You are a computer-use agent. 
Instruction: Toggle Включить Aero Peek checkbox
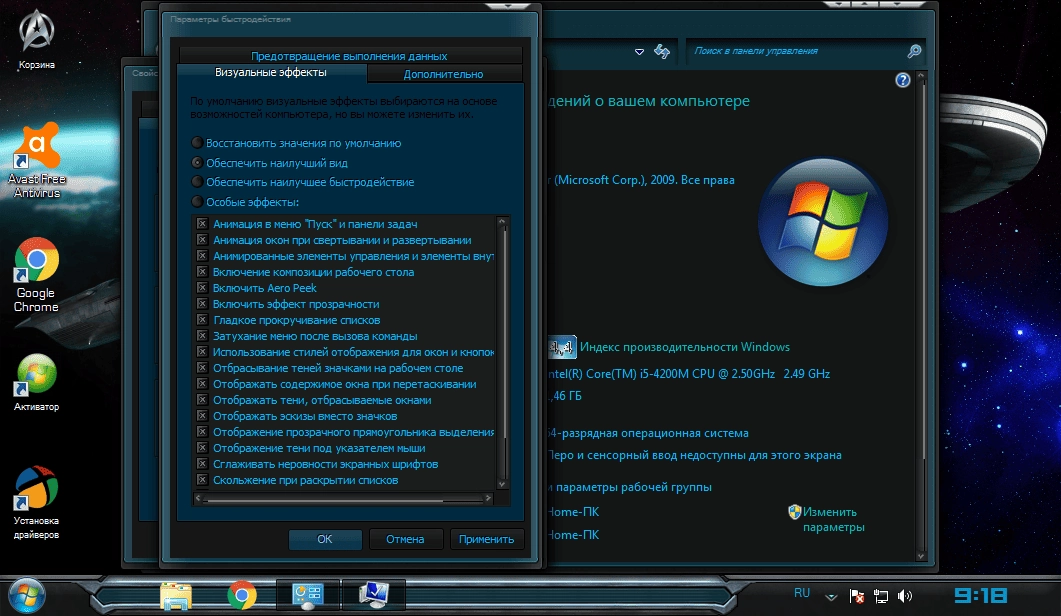click(202, 288)
